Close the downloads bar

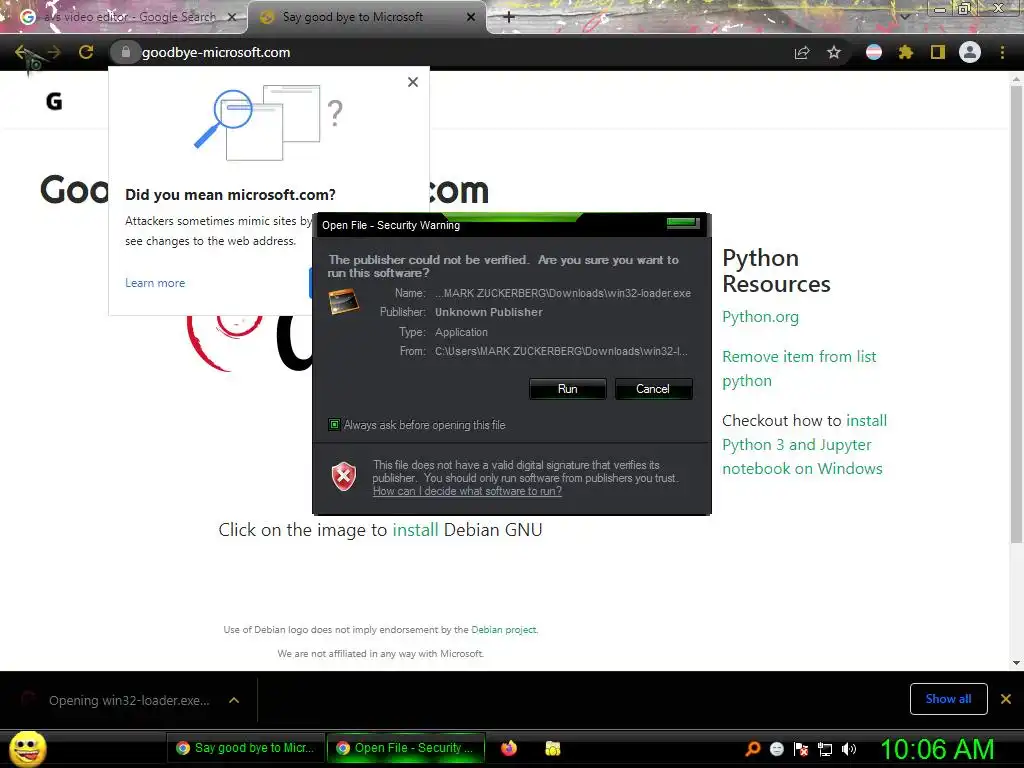pos(1006,699)
